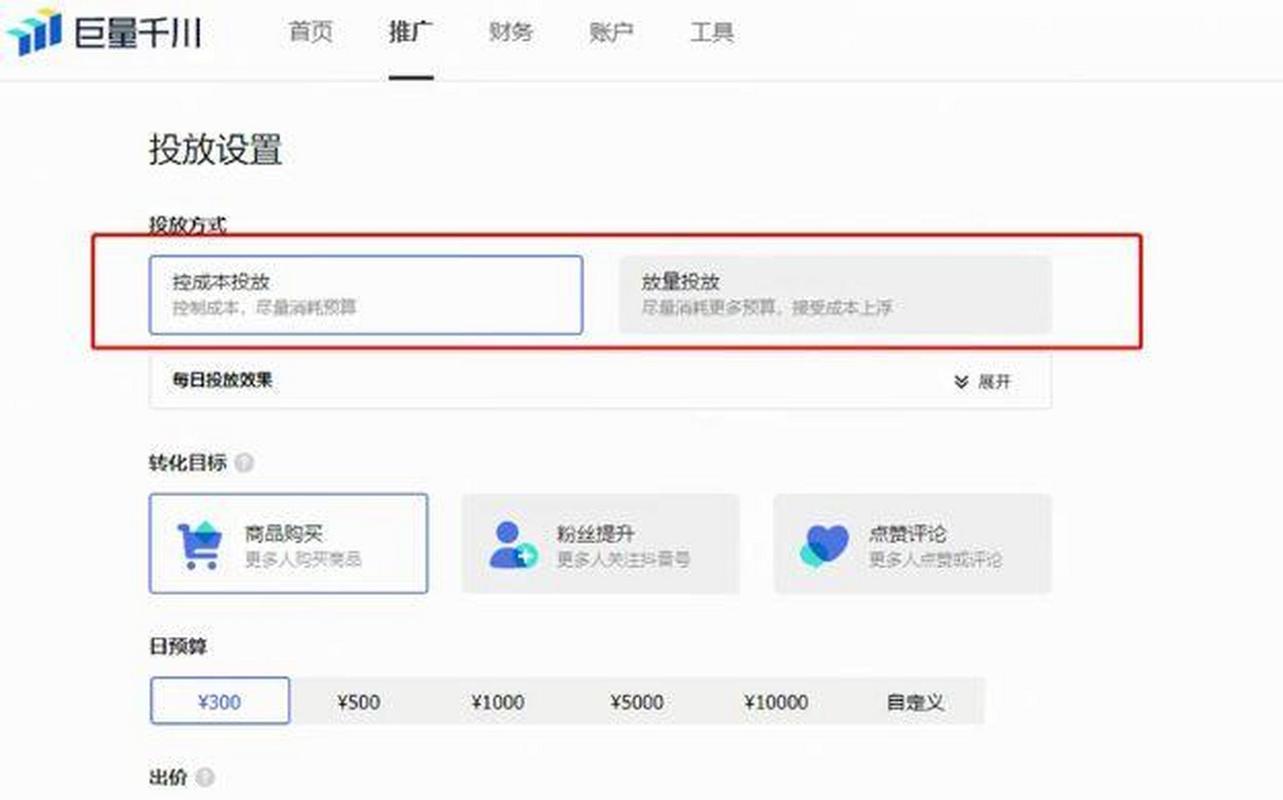Image resolution: width=1283 pixels, height=800 pixels.
Task: Click the follower plus person icon
Action: (x=512, y=545)
